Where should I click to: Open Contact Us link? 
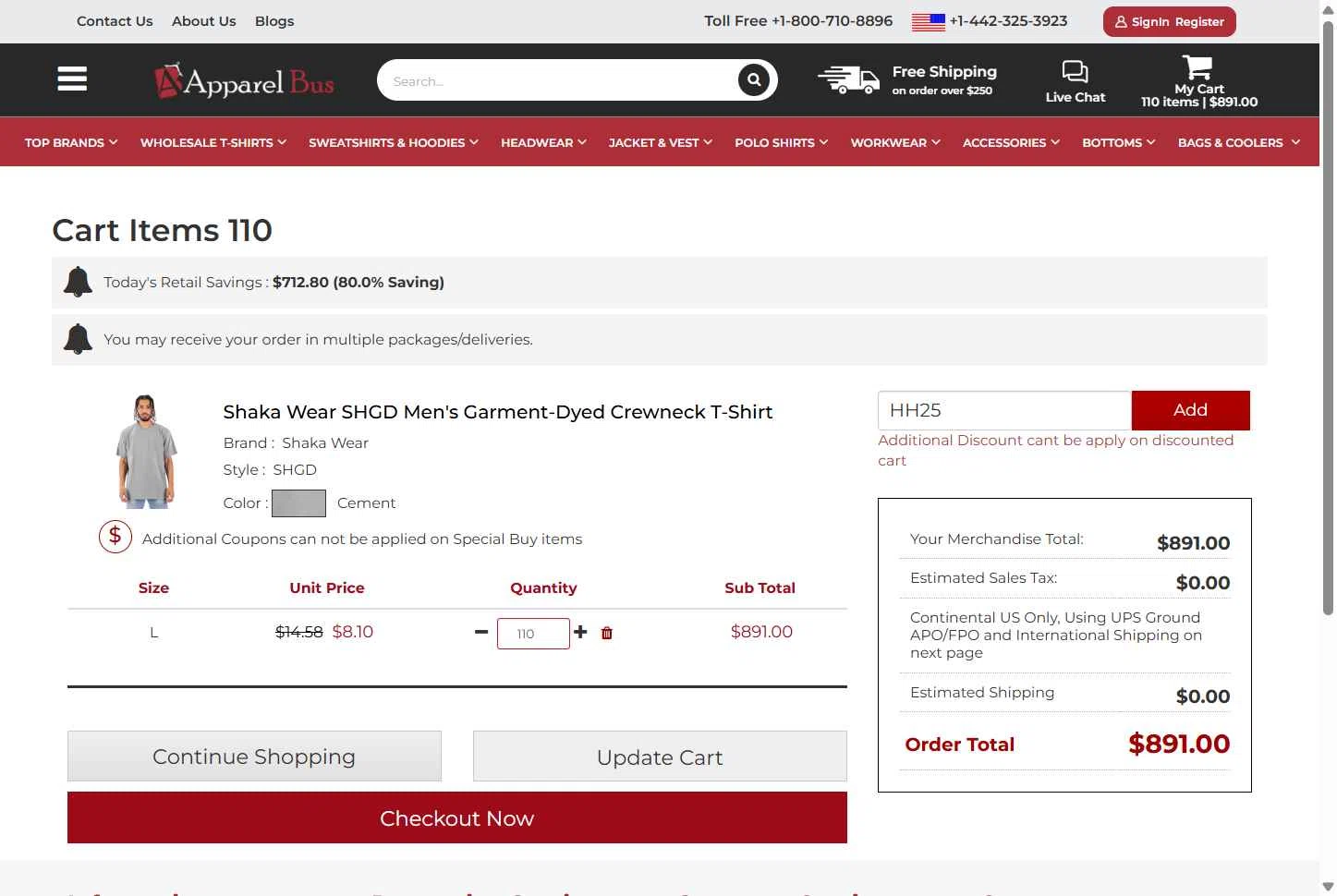[115, 21]
